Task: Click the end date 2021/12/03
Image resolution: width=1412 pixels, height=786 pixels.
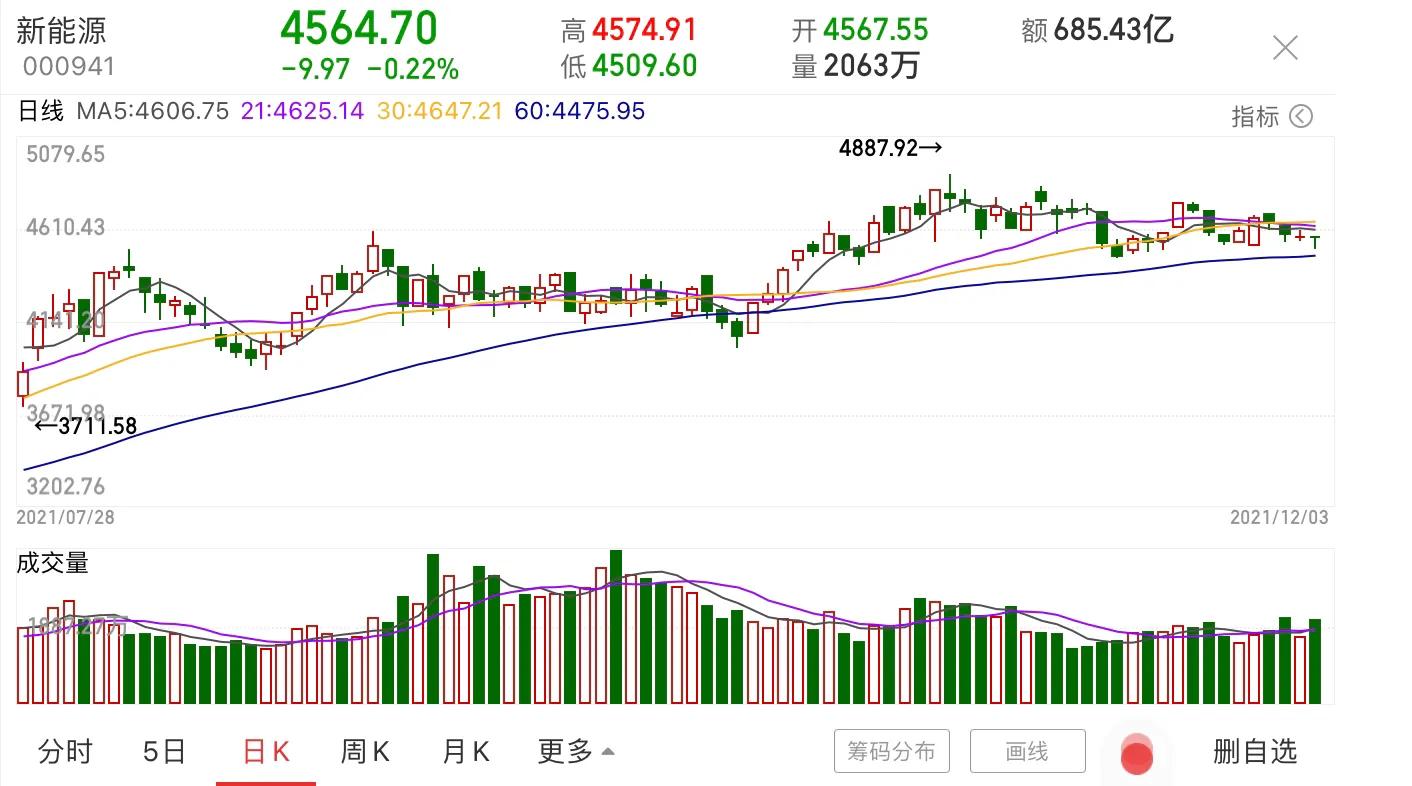Action: point(1279,517)
